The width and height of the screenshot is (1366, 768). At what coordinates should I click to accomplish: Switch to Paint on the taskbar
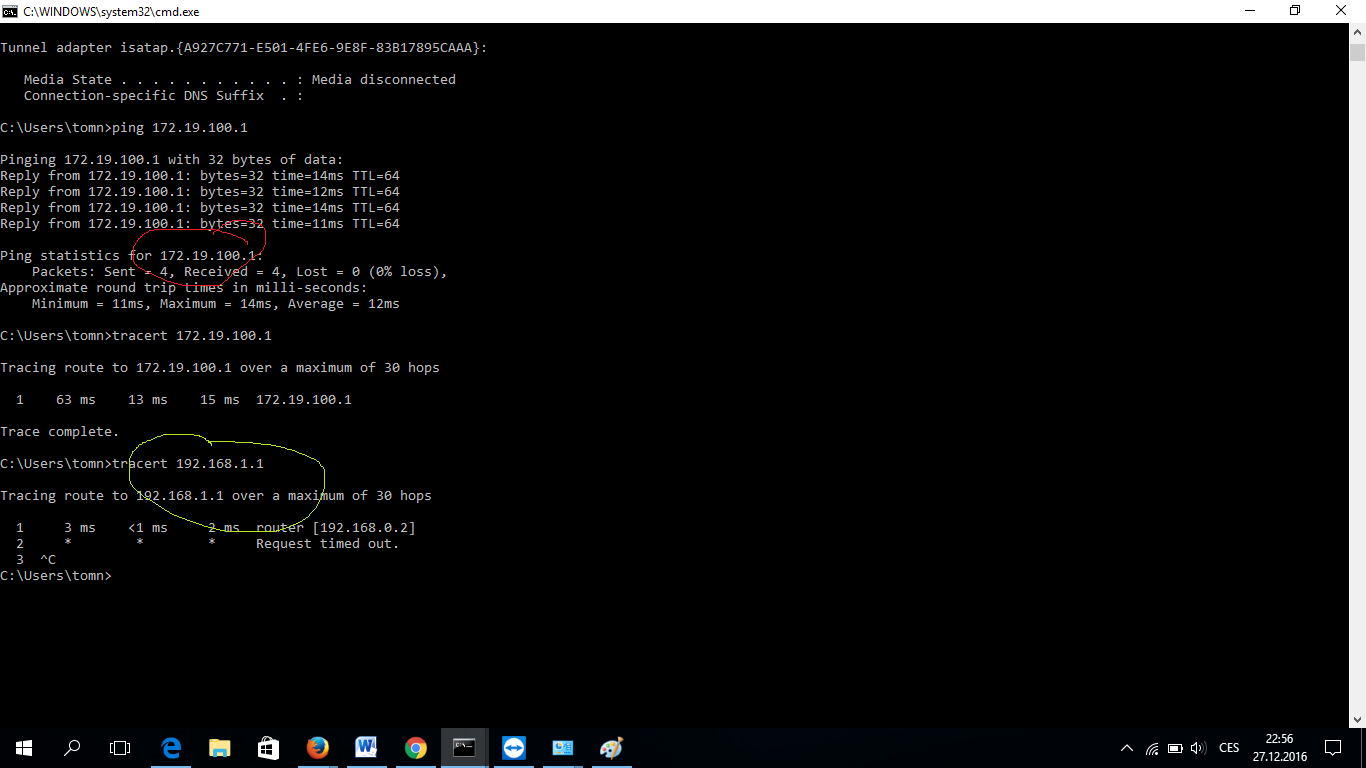click(611, 748)
